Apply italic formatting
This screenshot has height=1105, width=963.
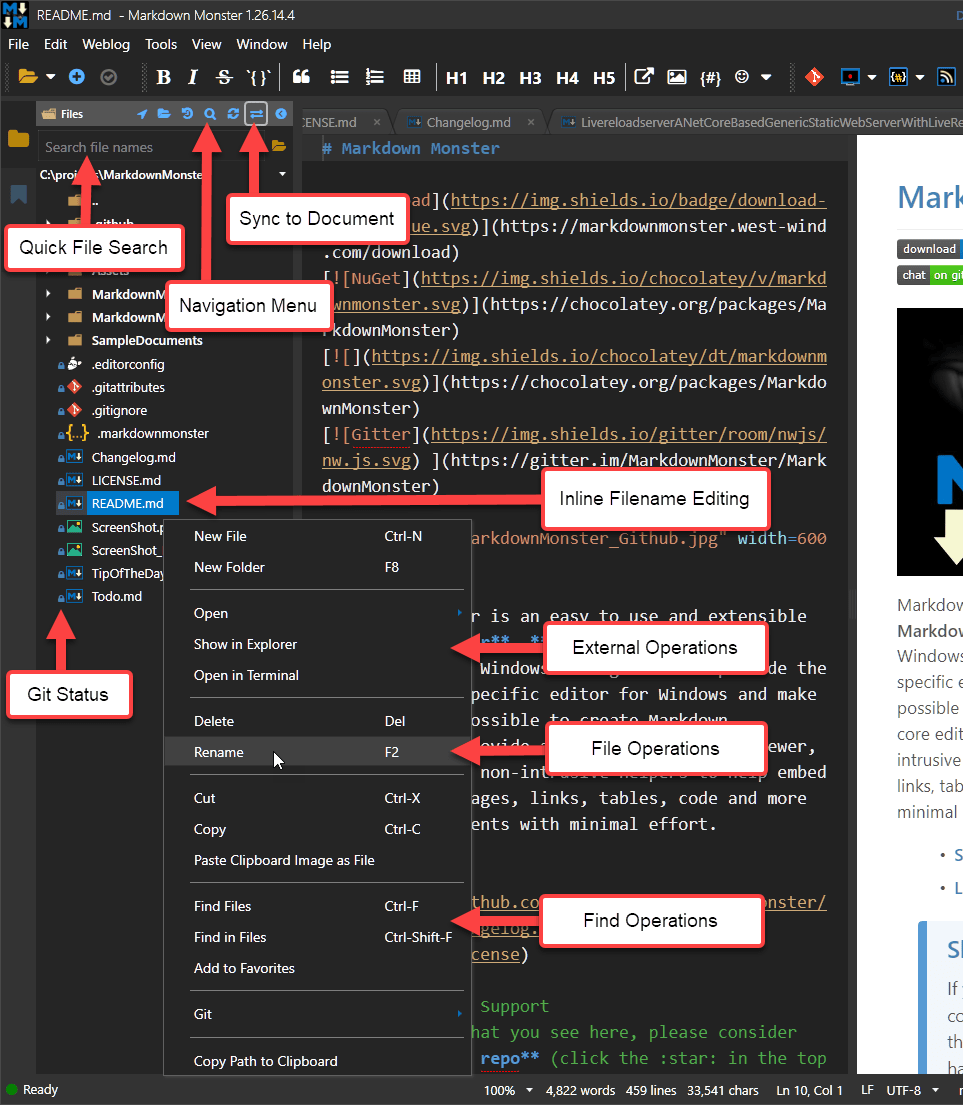(x=193, y=77)
